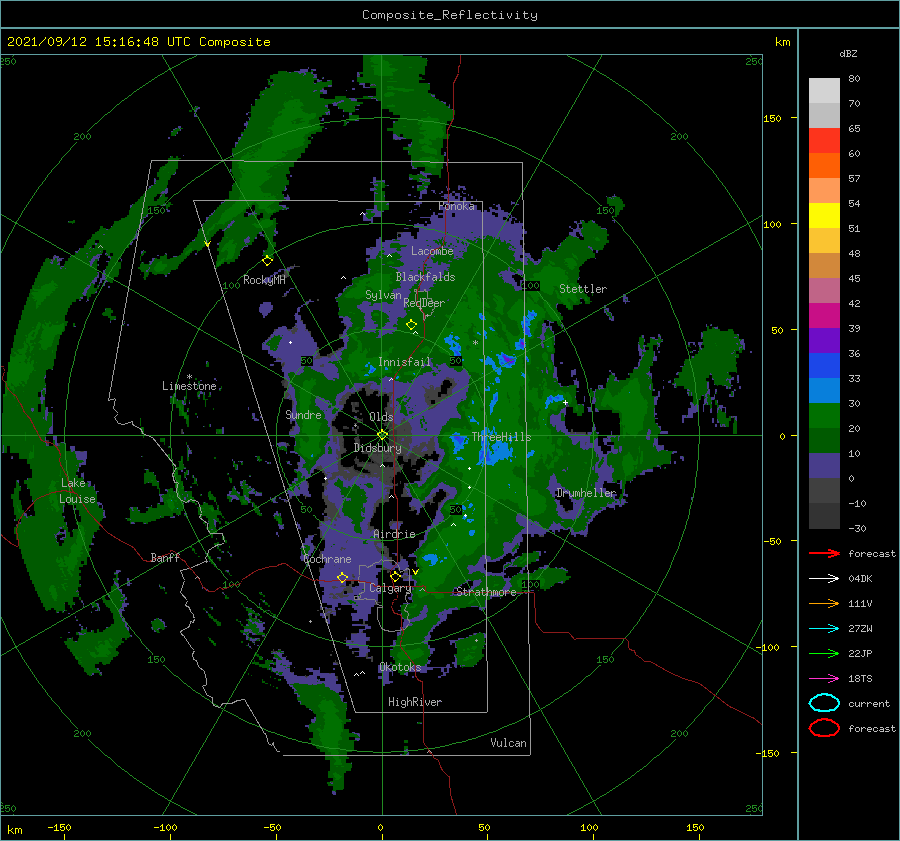This screenshot has width=900, height=841.
Task: Click the Strathmore label
Action: 486,592
